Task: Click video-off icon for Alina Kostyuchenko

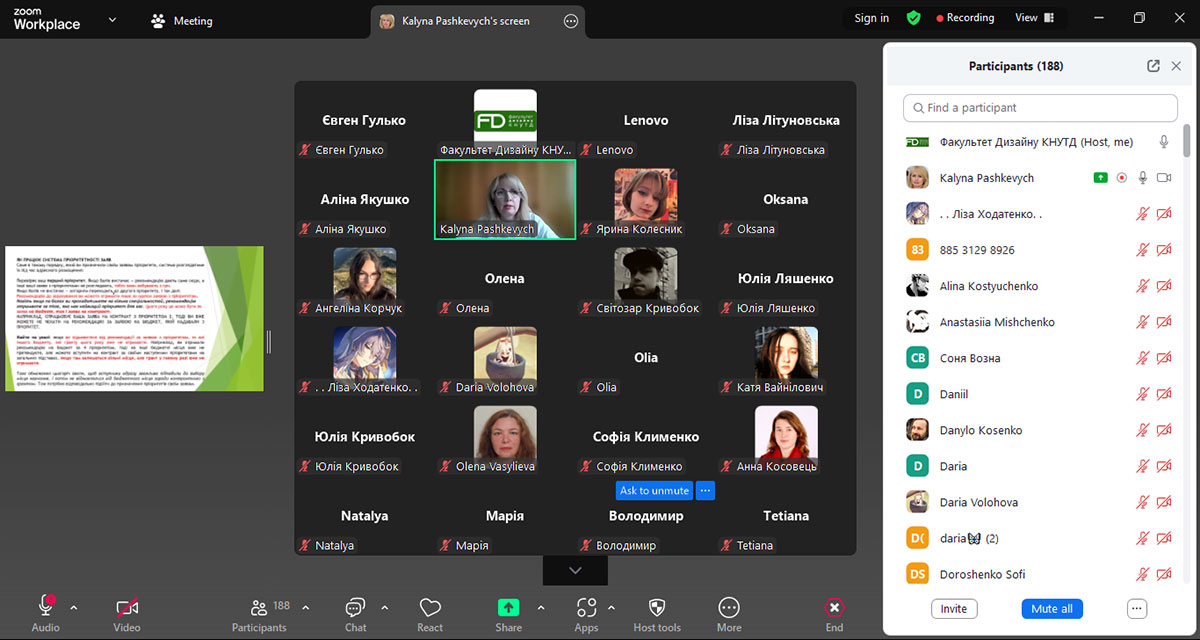Action: (1164, 286)
